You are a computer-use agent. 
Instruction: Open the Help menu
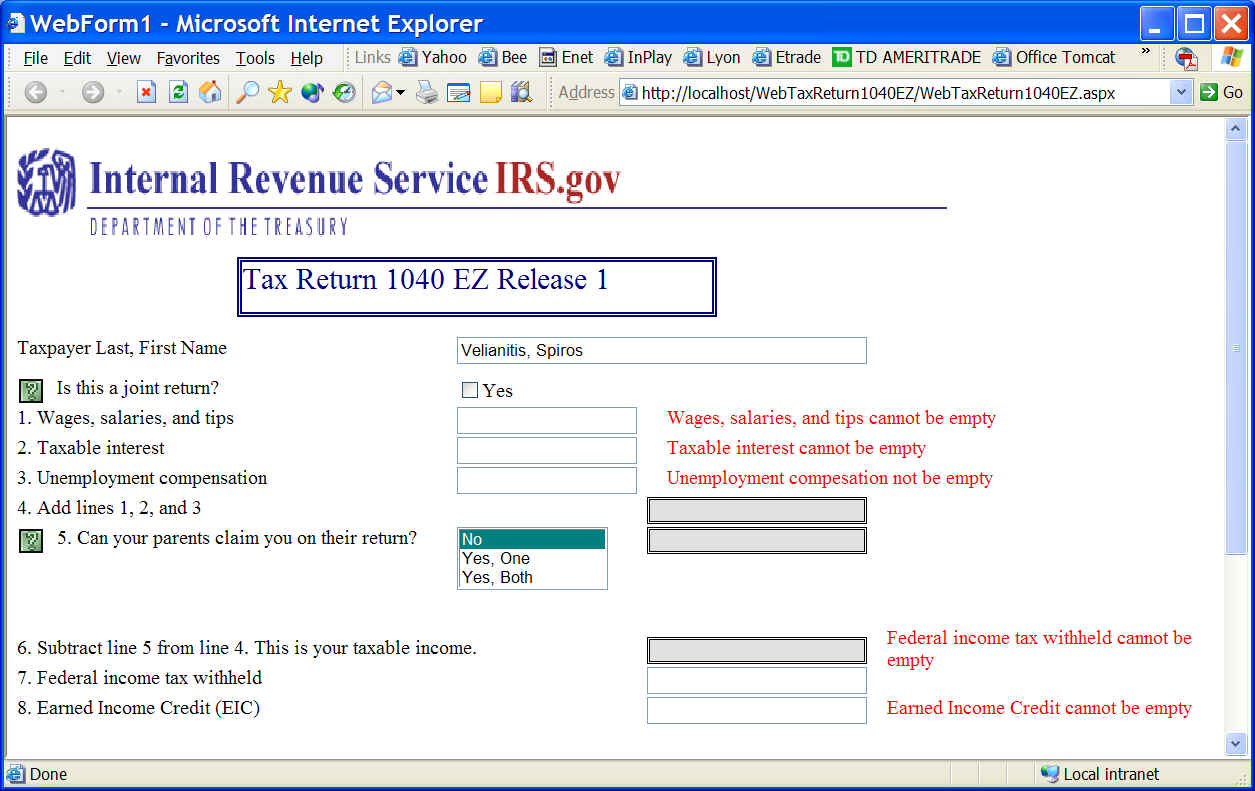tap(307, 58)
